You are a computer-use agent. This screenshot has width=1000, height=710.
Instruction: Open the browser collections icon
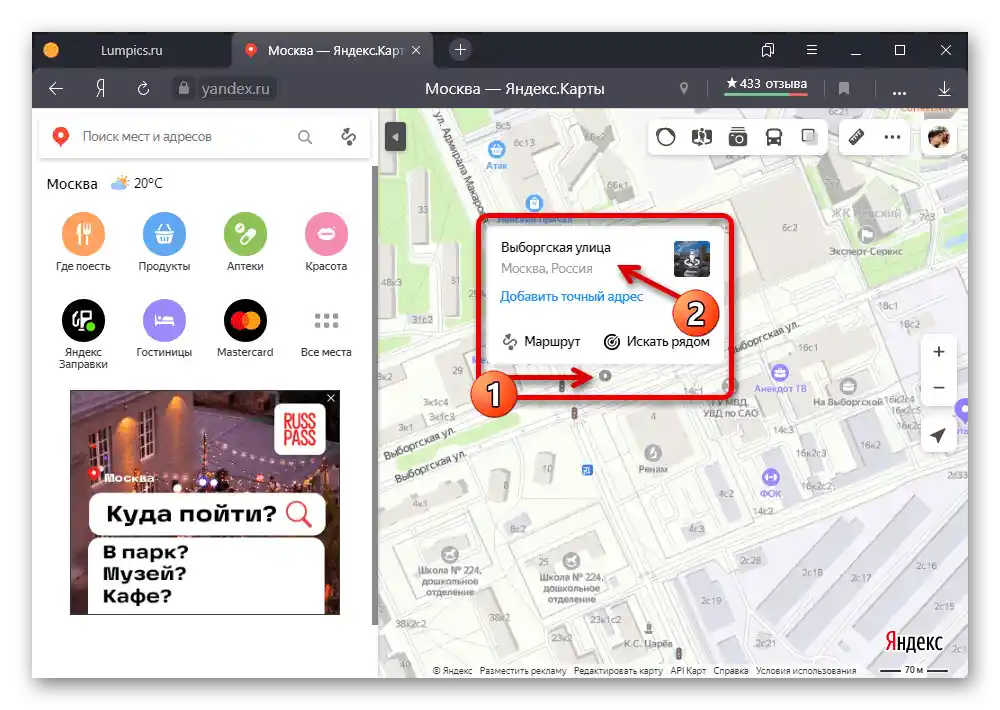(x=768, y=50)
